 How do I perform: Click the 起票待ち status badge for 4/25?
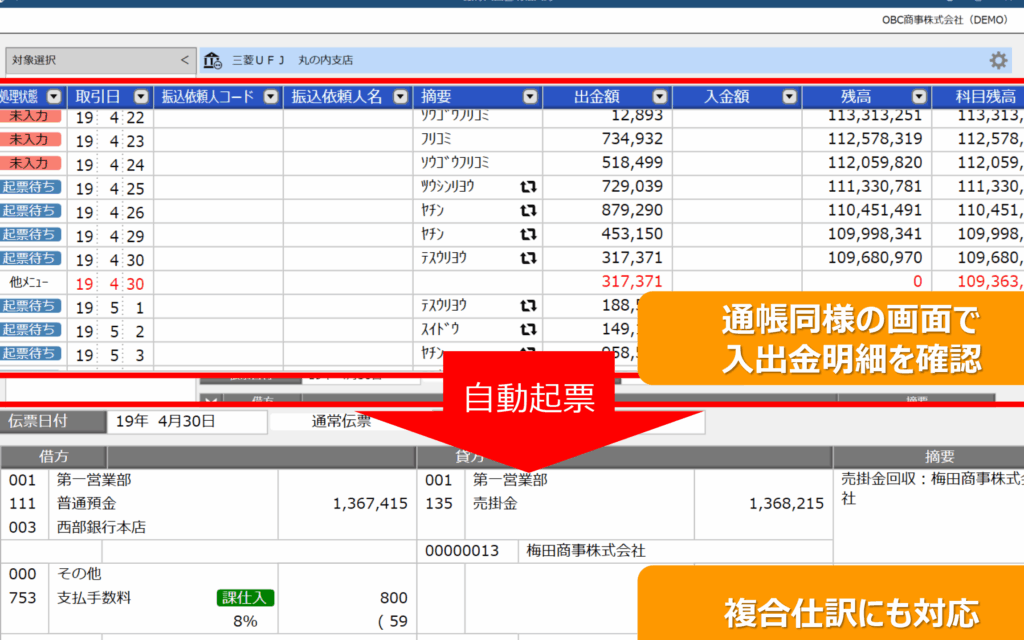29,187
